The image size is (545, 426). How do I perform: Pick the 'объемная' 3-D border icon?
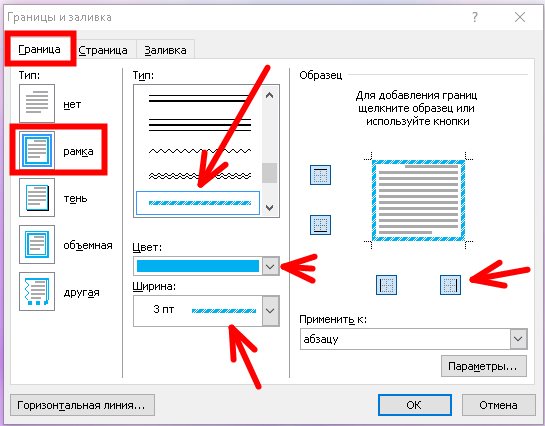tap(37, 244)
